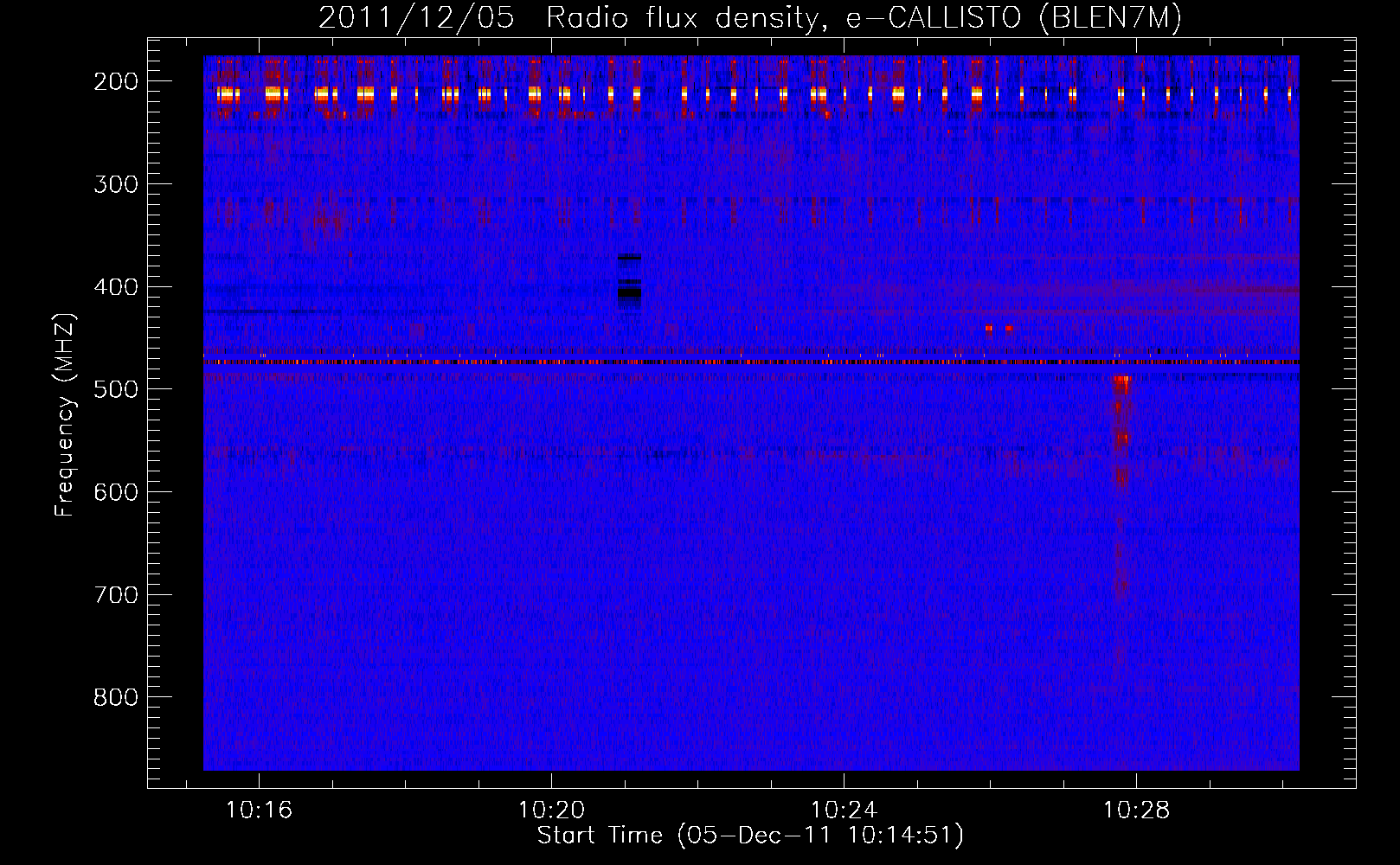Click the bright horizontal interference line near 475 MHz

click(x=751, y=362)
